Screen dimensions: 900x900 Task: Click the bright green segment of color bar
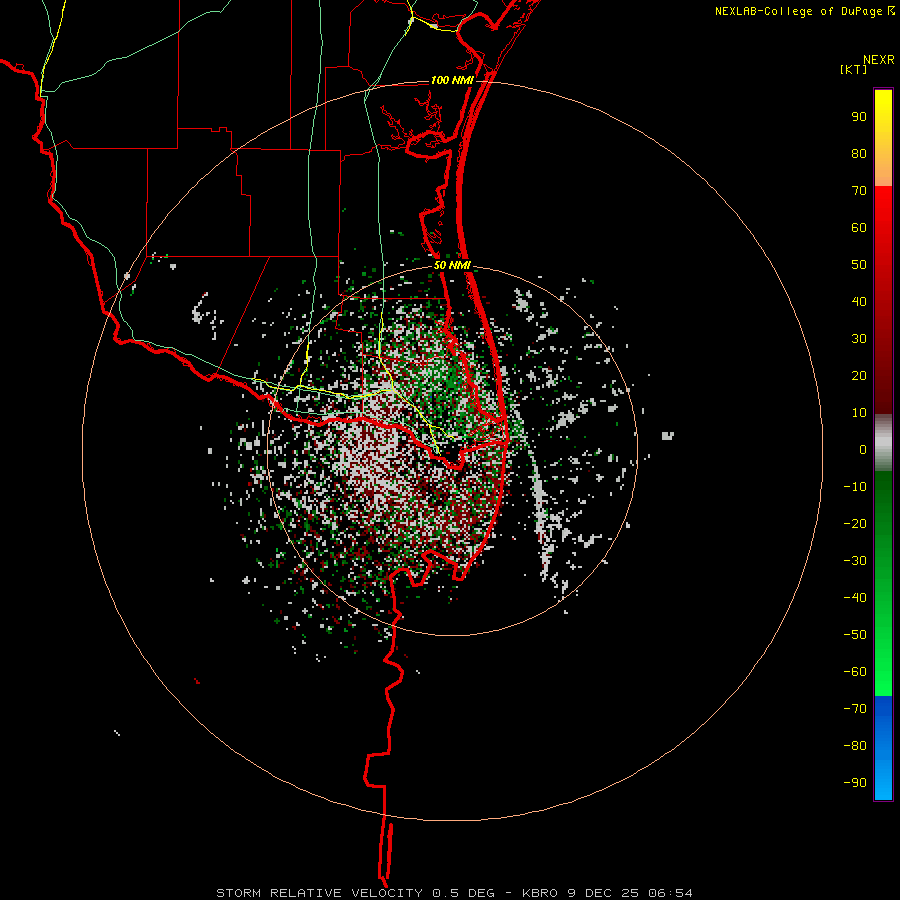883,584
